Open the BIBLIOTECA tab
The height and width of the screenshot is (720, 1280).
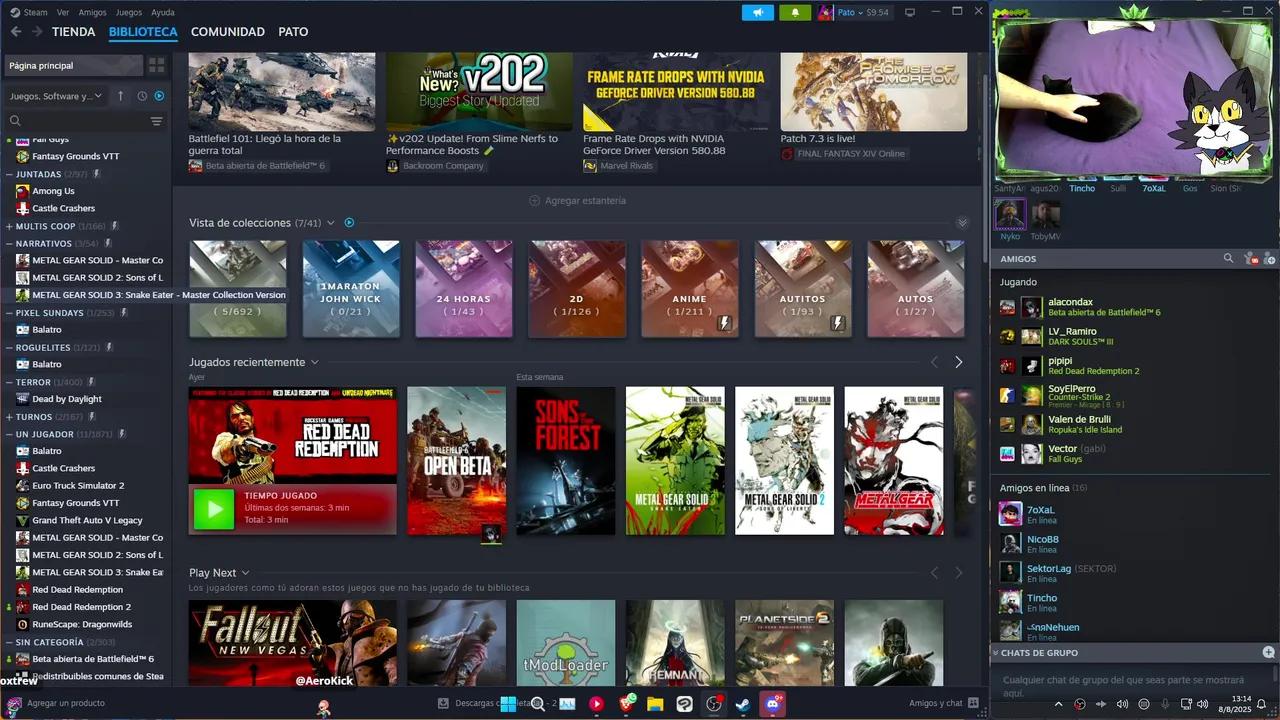[143, 32]
